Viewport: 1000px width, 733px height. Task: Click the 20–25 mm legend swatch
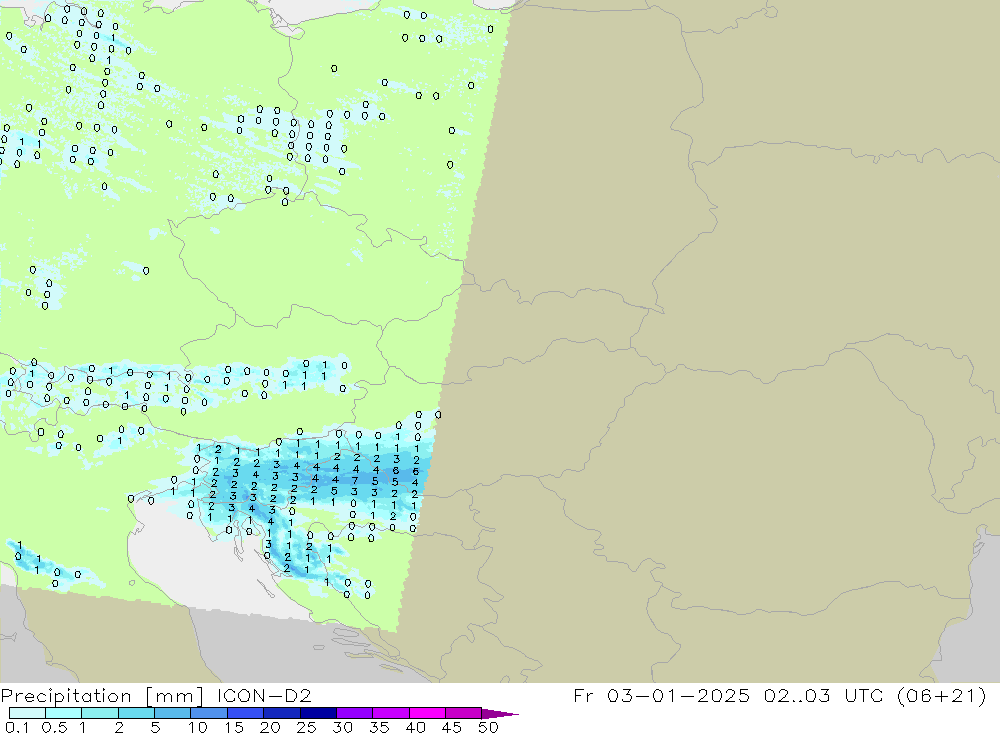(x=281, y=713)
